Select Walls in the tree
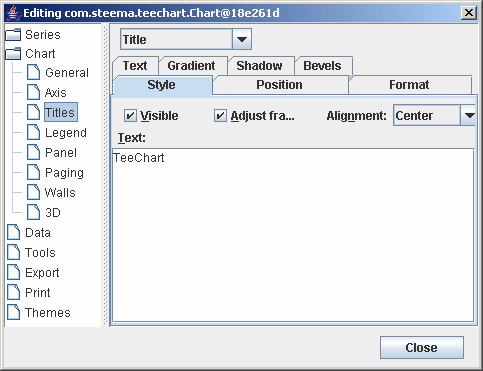Viewport: 483px width, 371px height. (60, 193)
